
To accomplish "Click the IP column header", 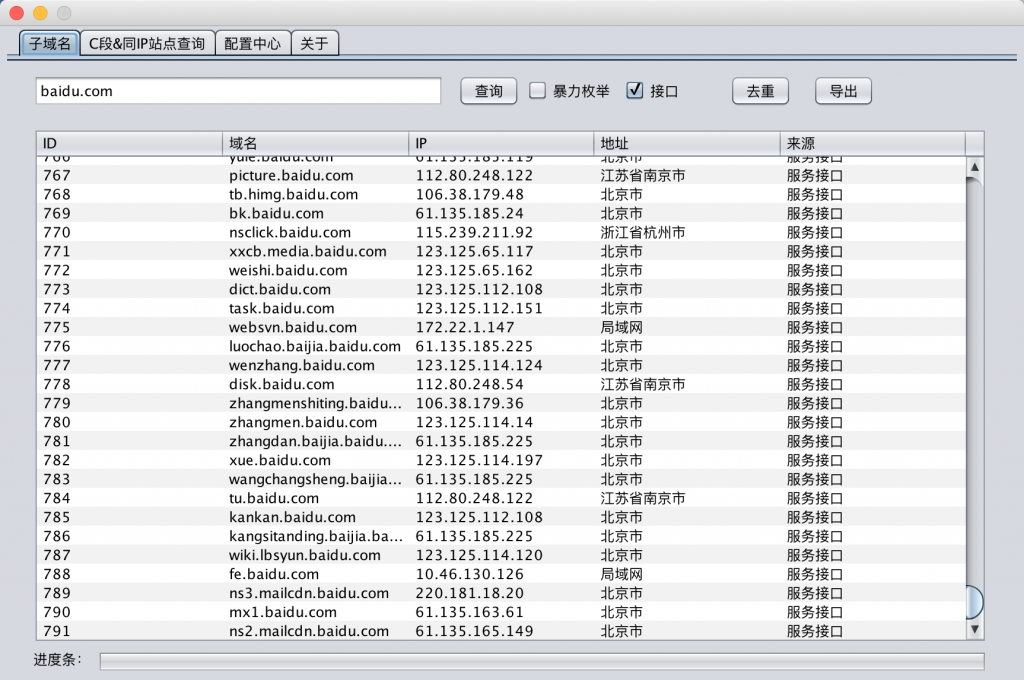I will (501, 144).
